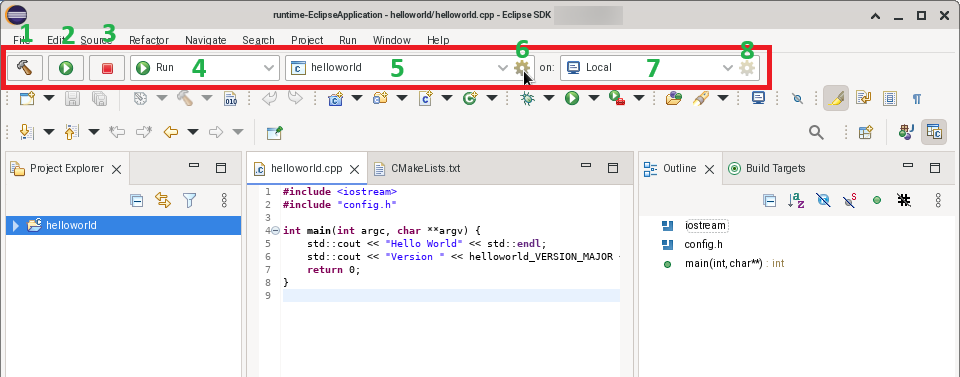This screenshot has height=377, width=960.
Task: Switch to the Build Targets tab
Action: point(767,168)
